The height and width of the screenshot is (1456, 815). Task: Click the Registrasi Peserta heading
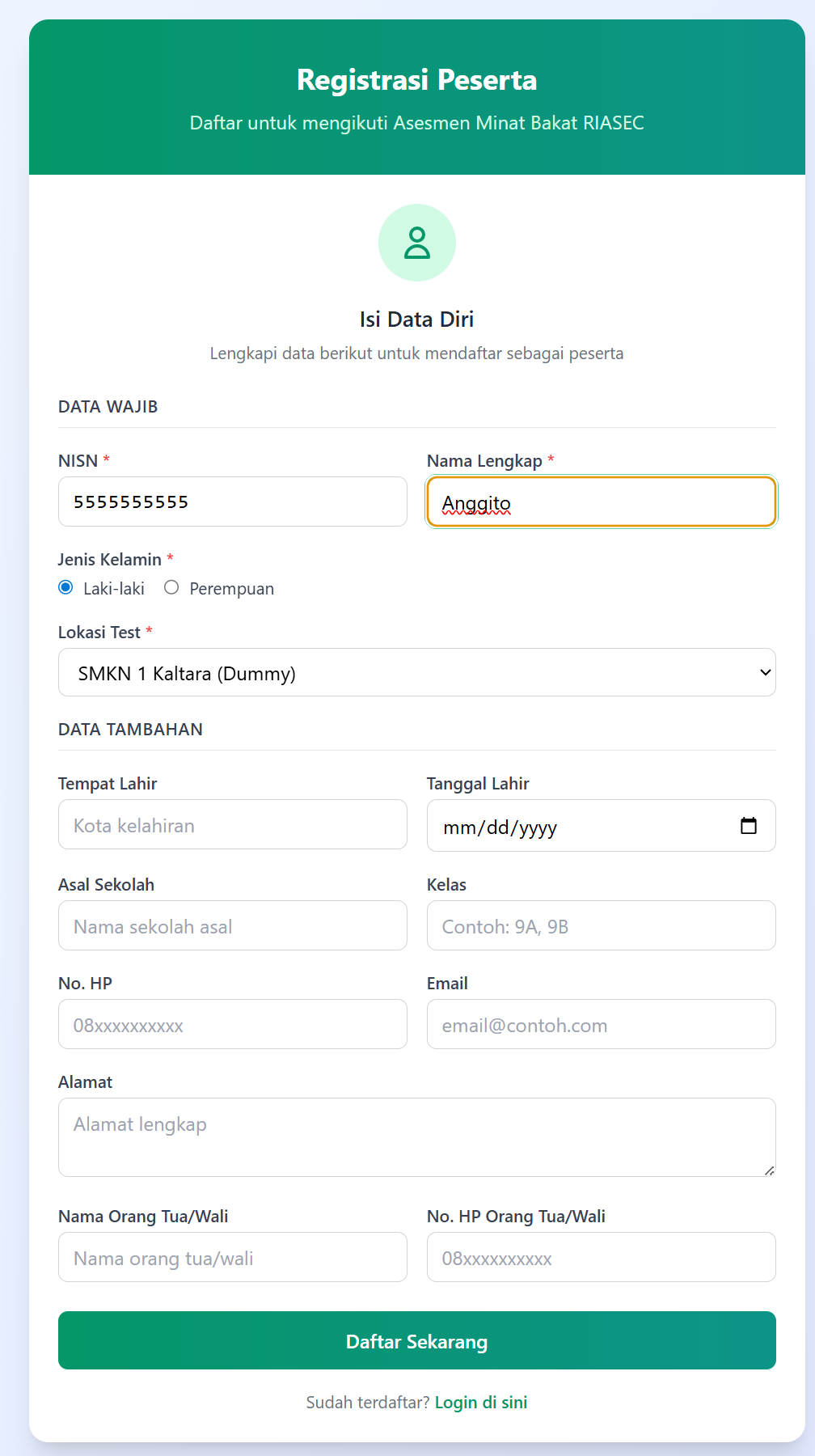417,80
